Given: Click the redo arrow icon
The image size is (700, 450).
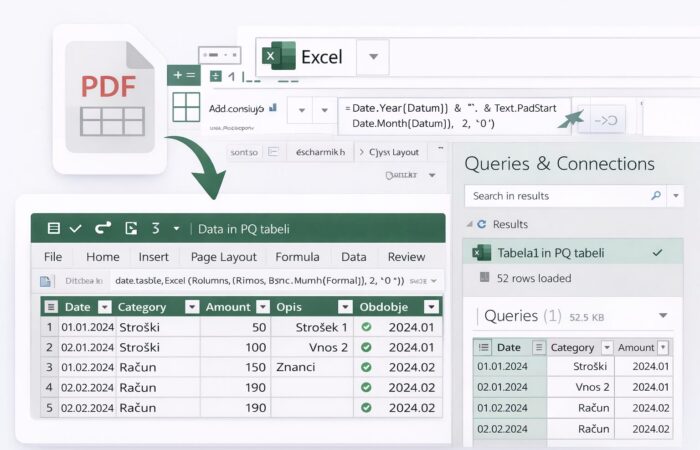Looking at the screenshot, I should 103,228.
